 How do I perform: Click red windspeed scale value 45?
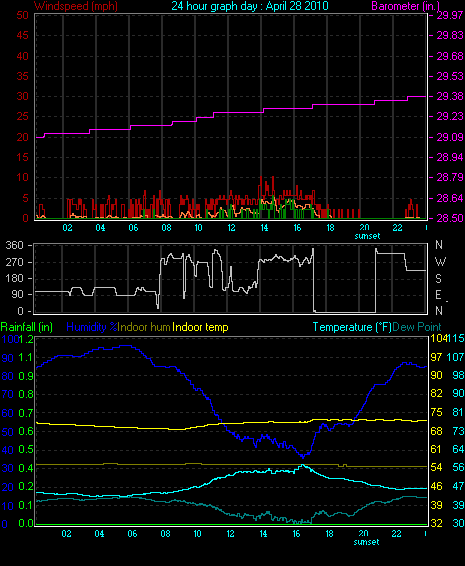coord(22,35)
